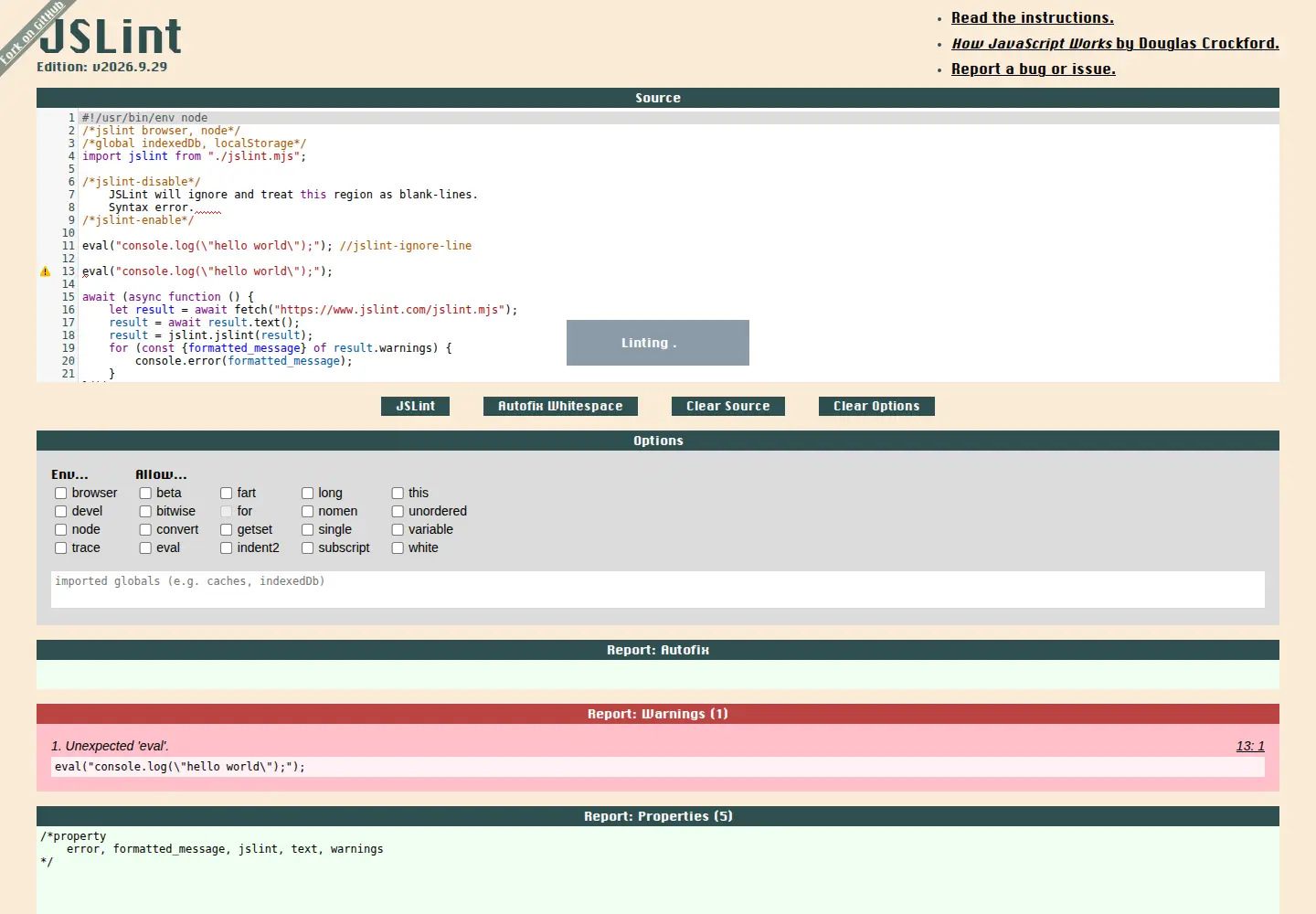Toggle the devel checkbox
Viewport: 1316px width, 914px height.
61,512
